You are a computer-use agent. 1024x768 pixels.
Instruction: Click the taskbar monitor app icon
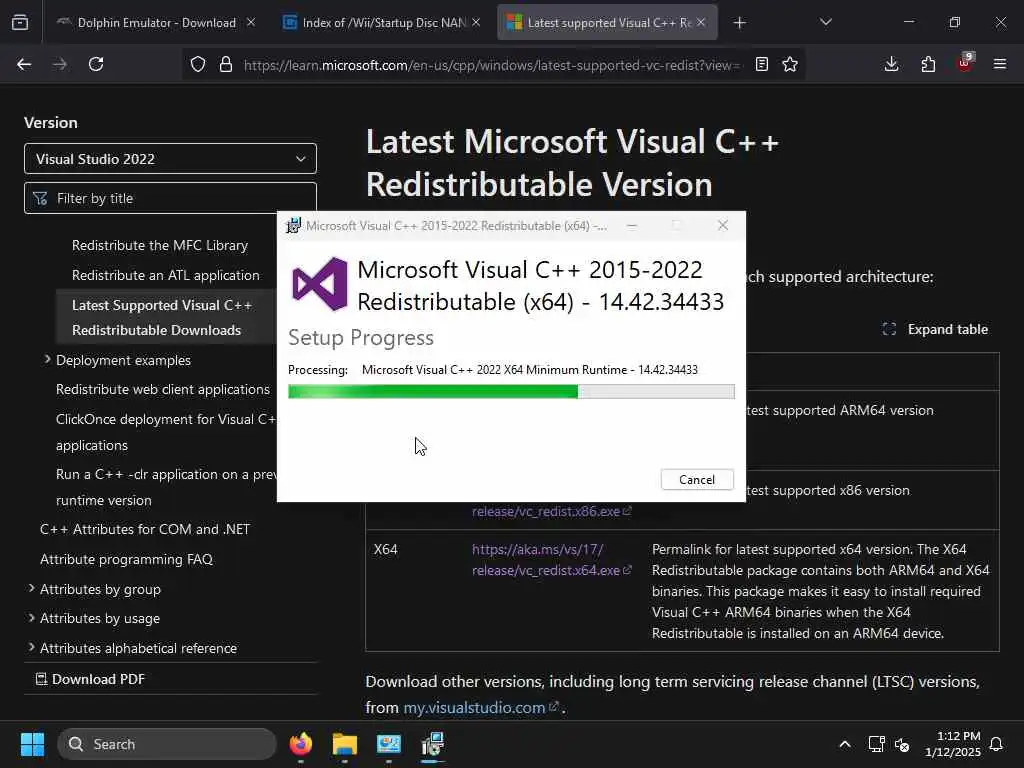(x=389, y=744)
